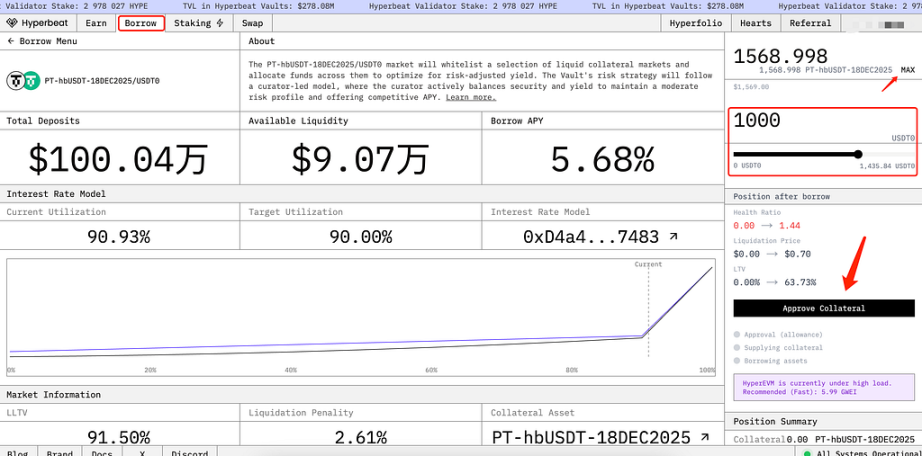Follow the Learn more link
This screenshot has width=922, height=456.
pos(470,97)
